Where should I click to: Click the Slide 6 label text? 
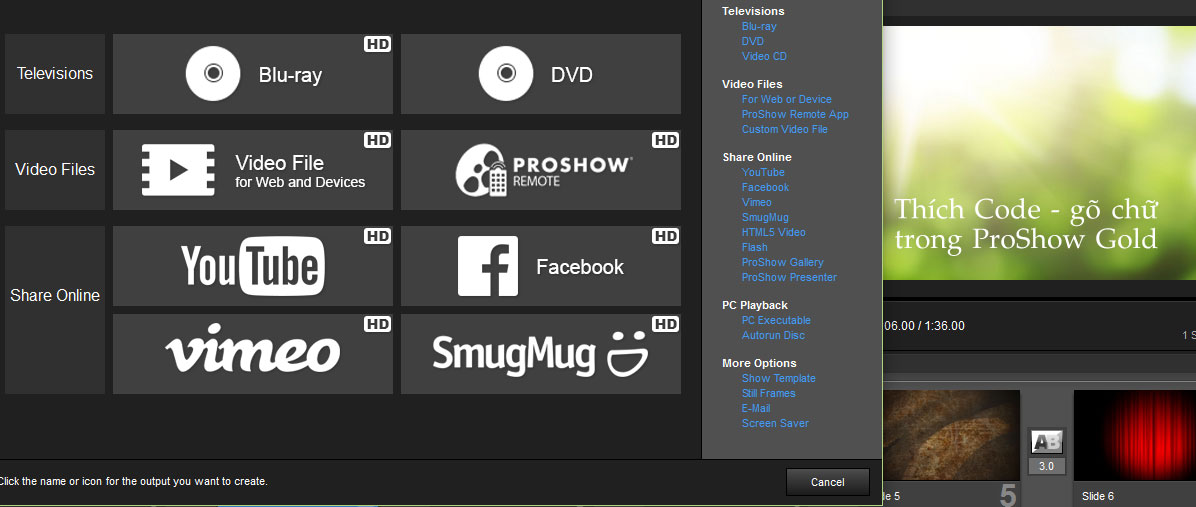pos(1098,496)
